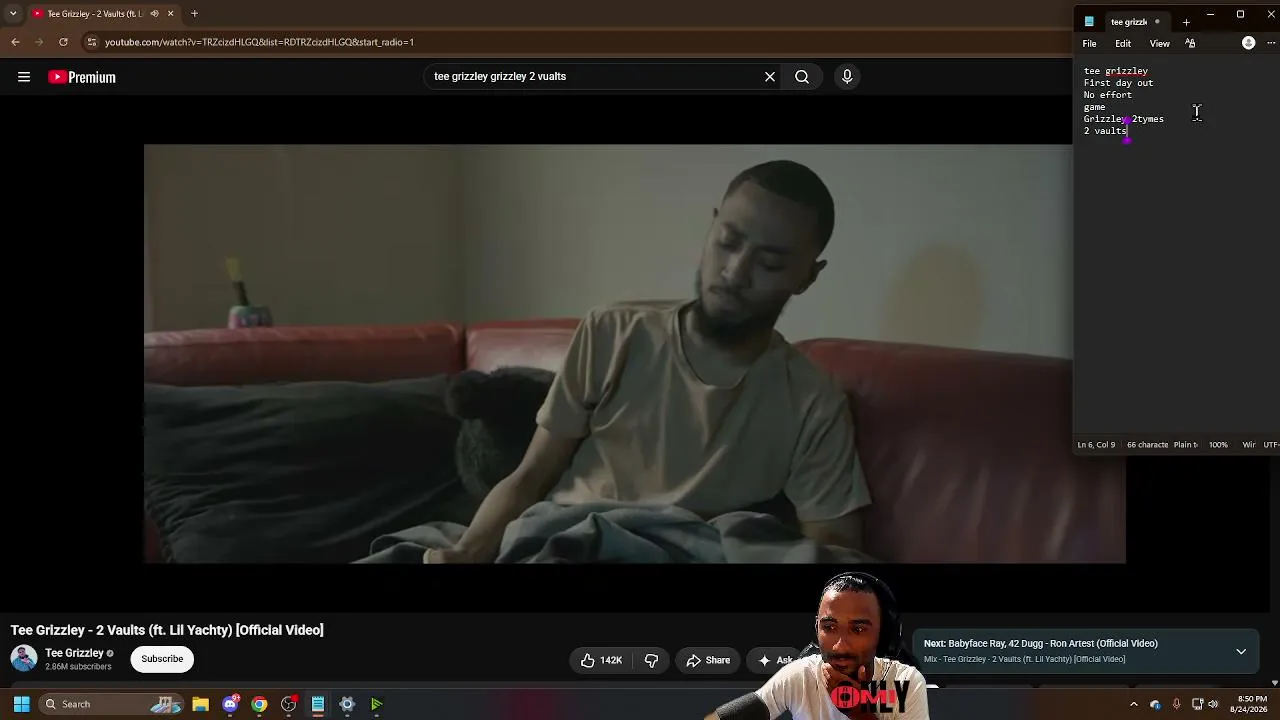Click the 'Grizzley 2tymes' line in Notepad
The height and width of the screenshot is (720, 1280).
[x=1124, y=119]
